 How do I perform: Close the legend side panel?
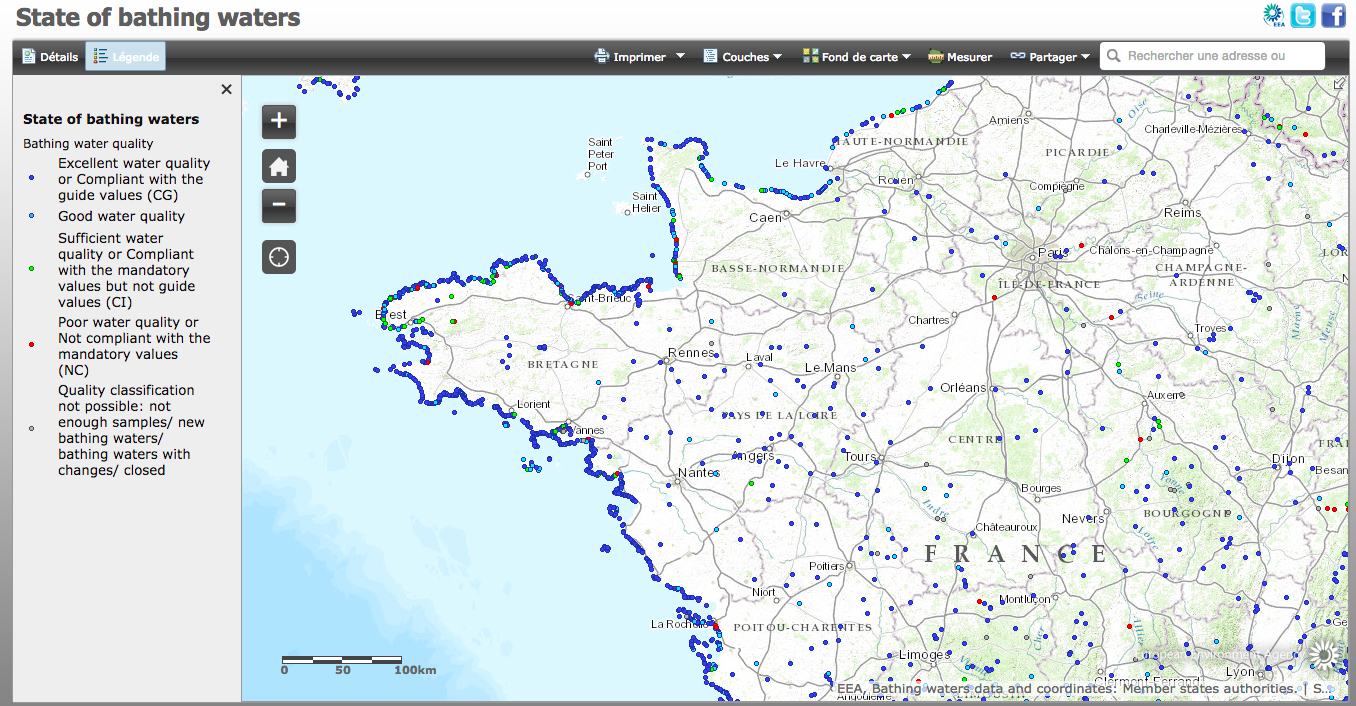click(226, 89)
